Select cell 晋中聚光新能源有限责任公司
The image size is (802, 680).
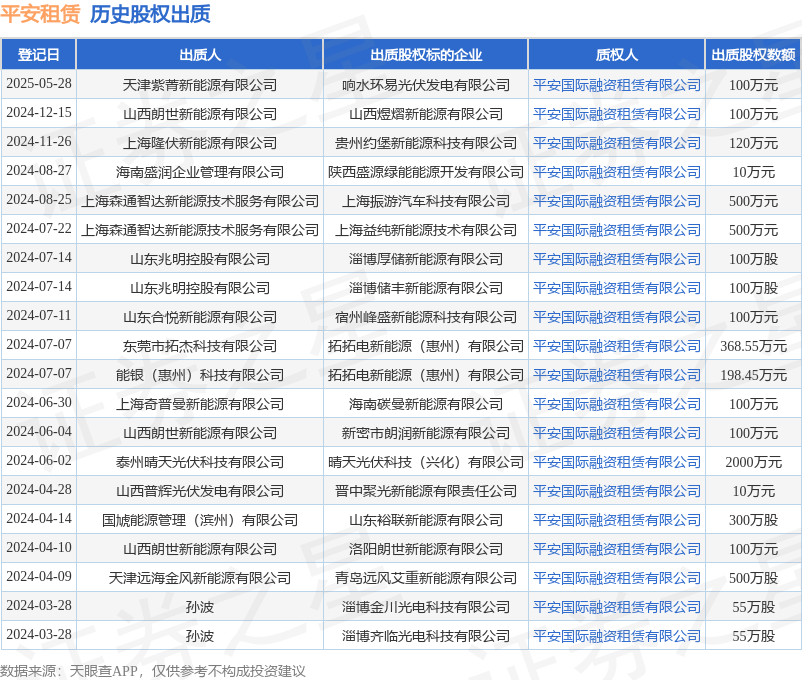(x=426, y=491)
